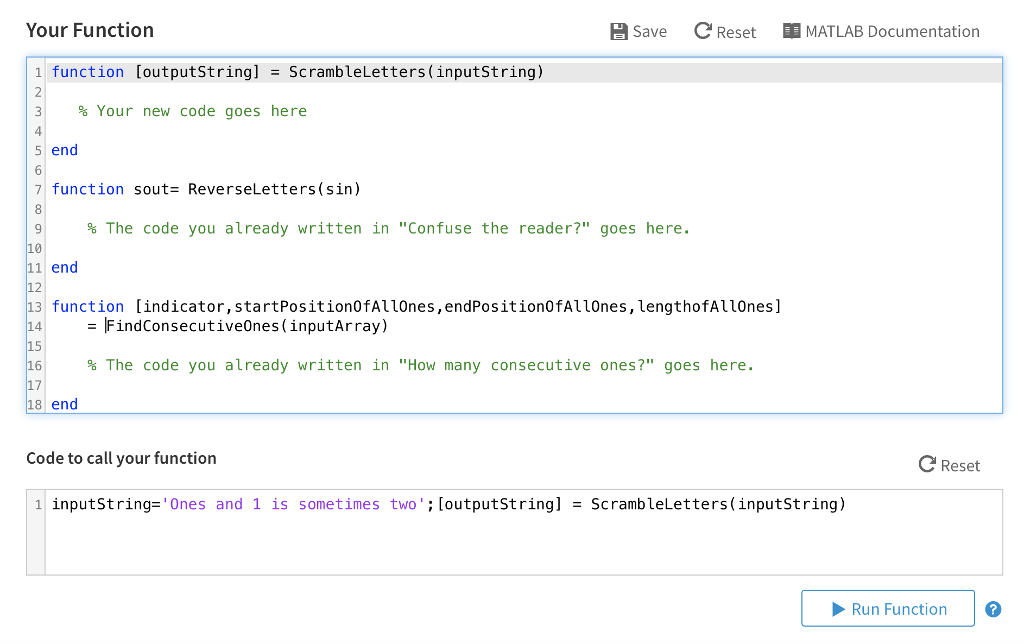
Task: Open MATLAB Documentation via its text link
Action: pos(891,31)
